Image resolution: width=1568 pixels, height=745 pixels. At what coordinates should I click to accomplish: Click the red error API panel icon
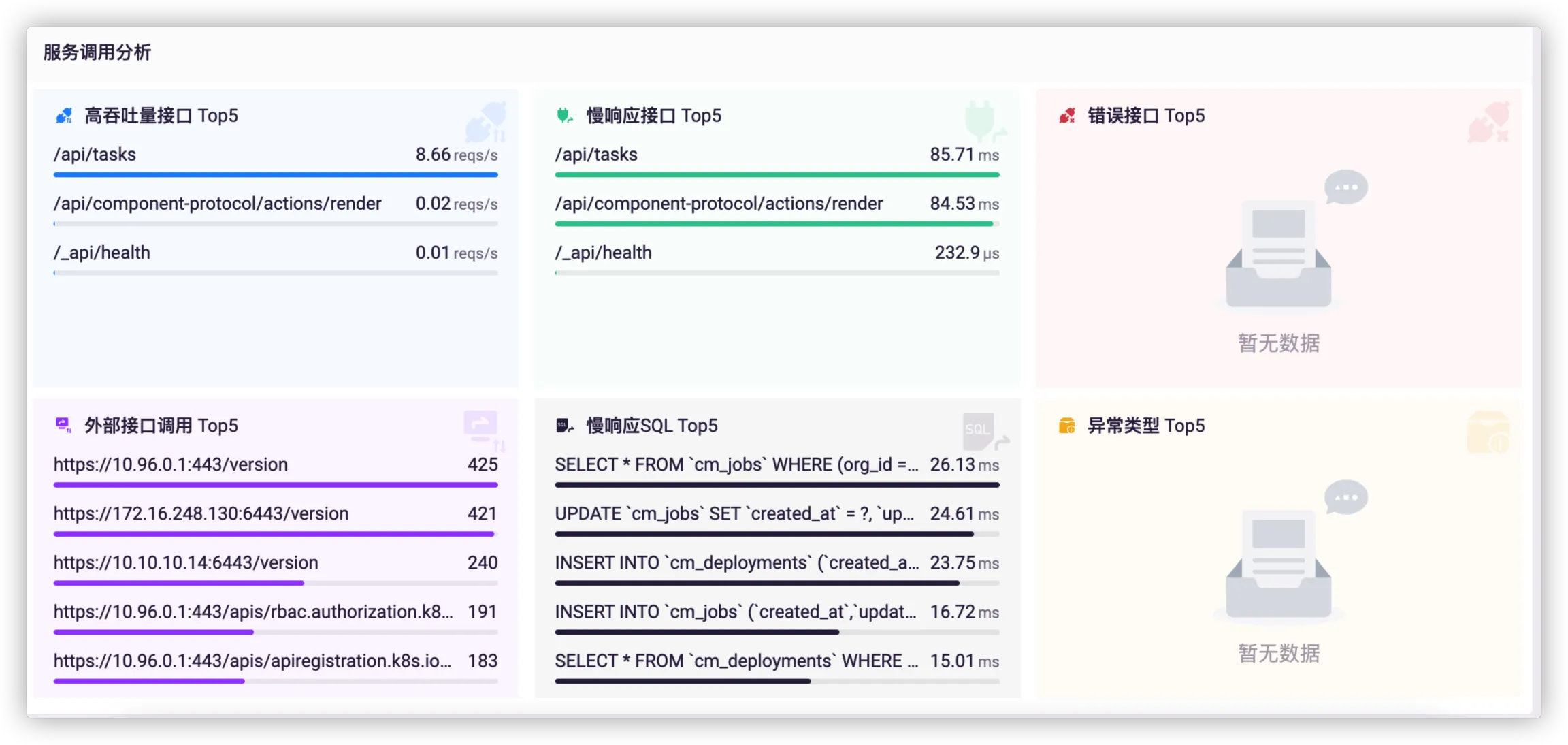(x=1066, y=116)
